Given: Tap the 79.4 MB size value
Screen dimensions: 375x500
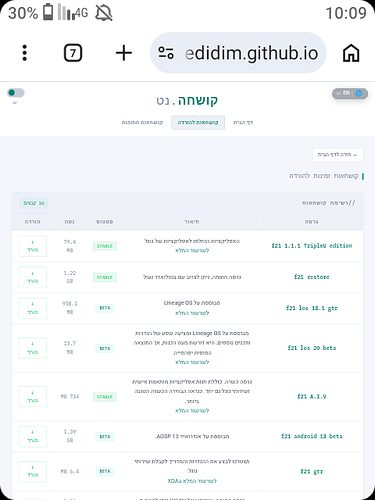Looking at the screenshot, I should (70, 246).
